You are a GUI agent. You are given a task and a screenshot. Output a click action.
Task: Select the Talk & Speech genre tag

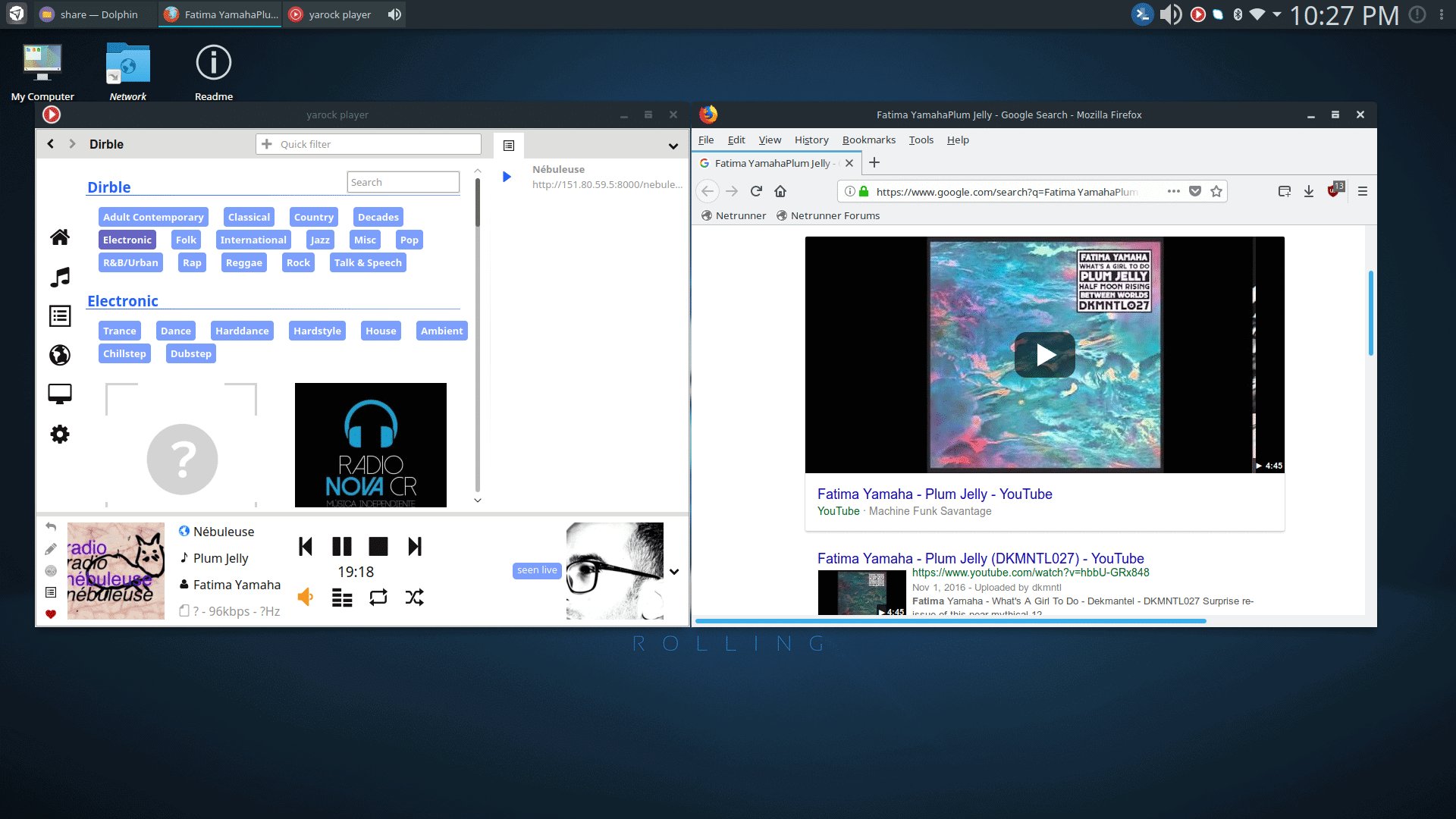point(368,262)
